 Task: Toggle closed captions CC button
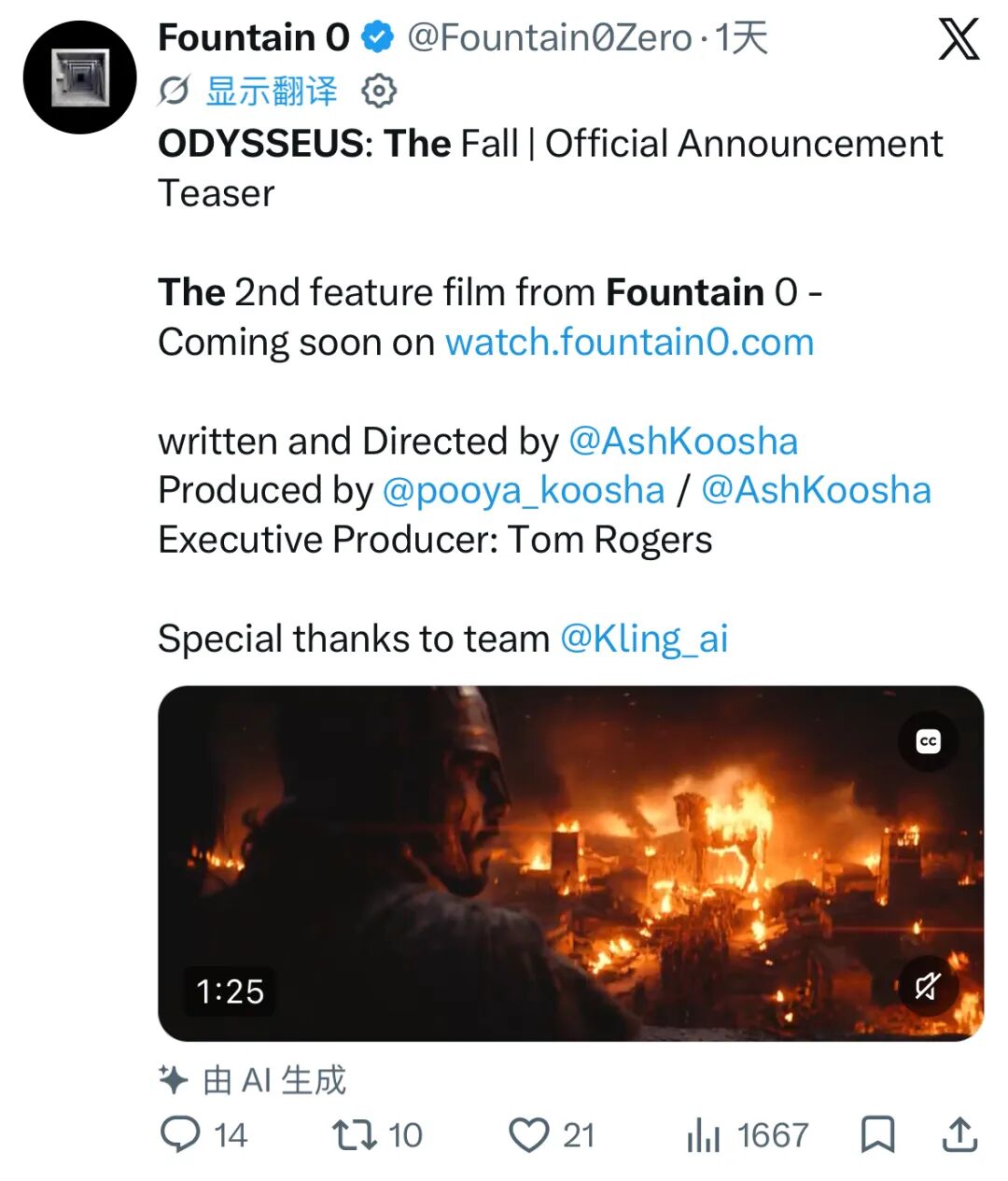(928, 741)
